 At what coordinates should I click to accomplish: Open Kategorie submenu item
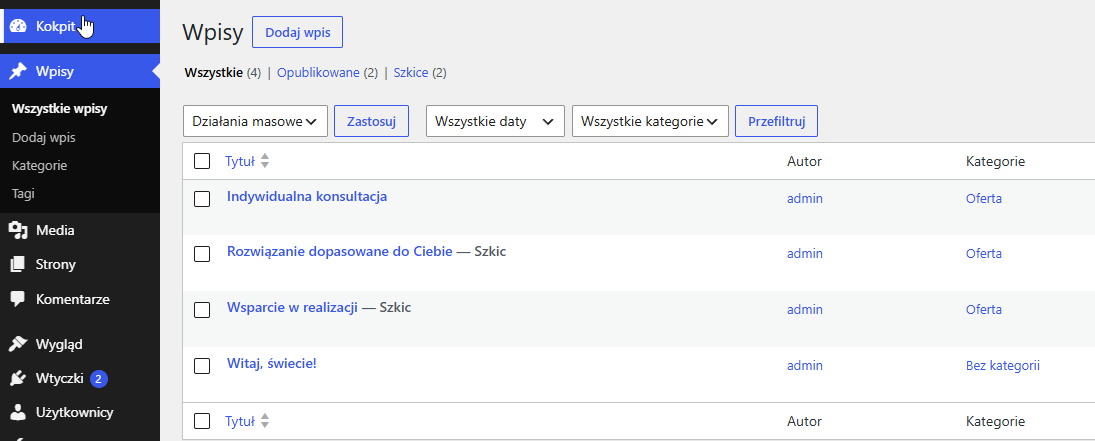[x=40, y=166]
